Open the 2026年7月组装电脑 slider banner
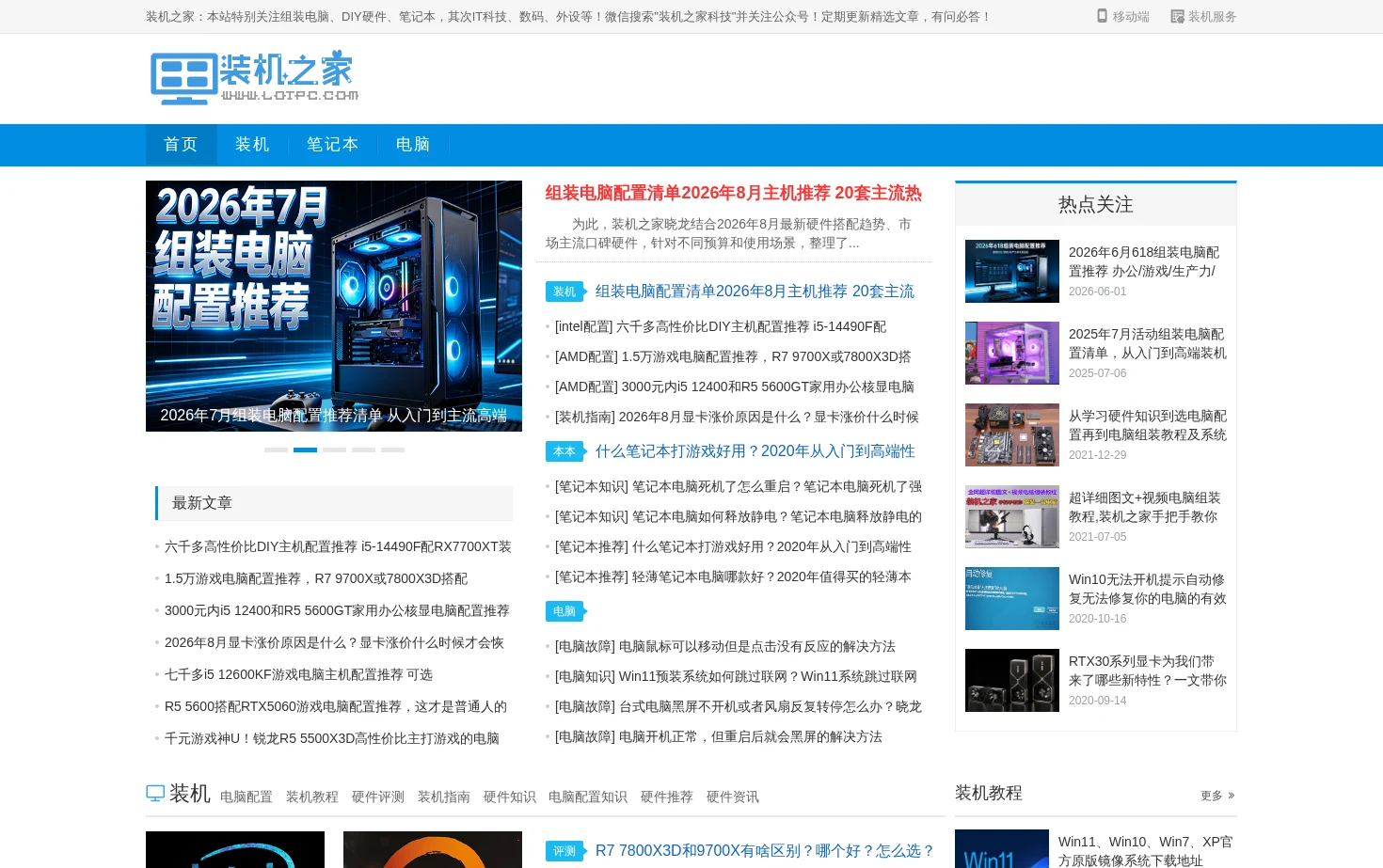1383x868 pixels. pos(334,306)
